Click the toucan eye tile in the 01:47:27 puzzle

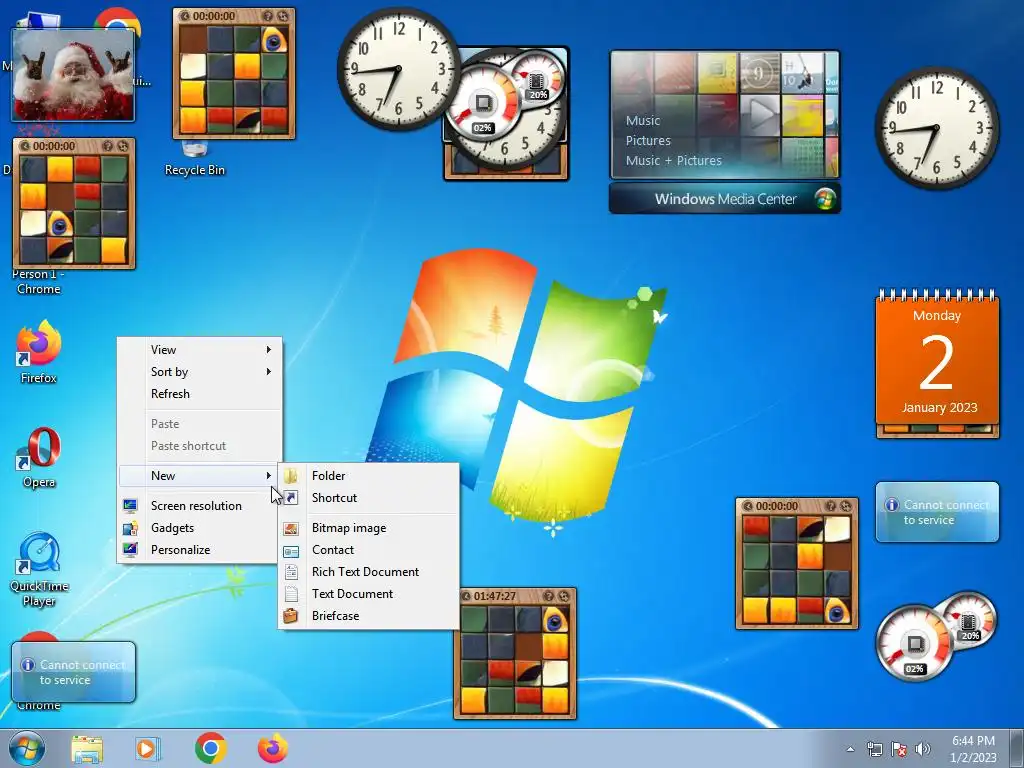(554, 620)
